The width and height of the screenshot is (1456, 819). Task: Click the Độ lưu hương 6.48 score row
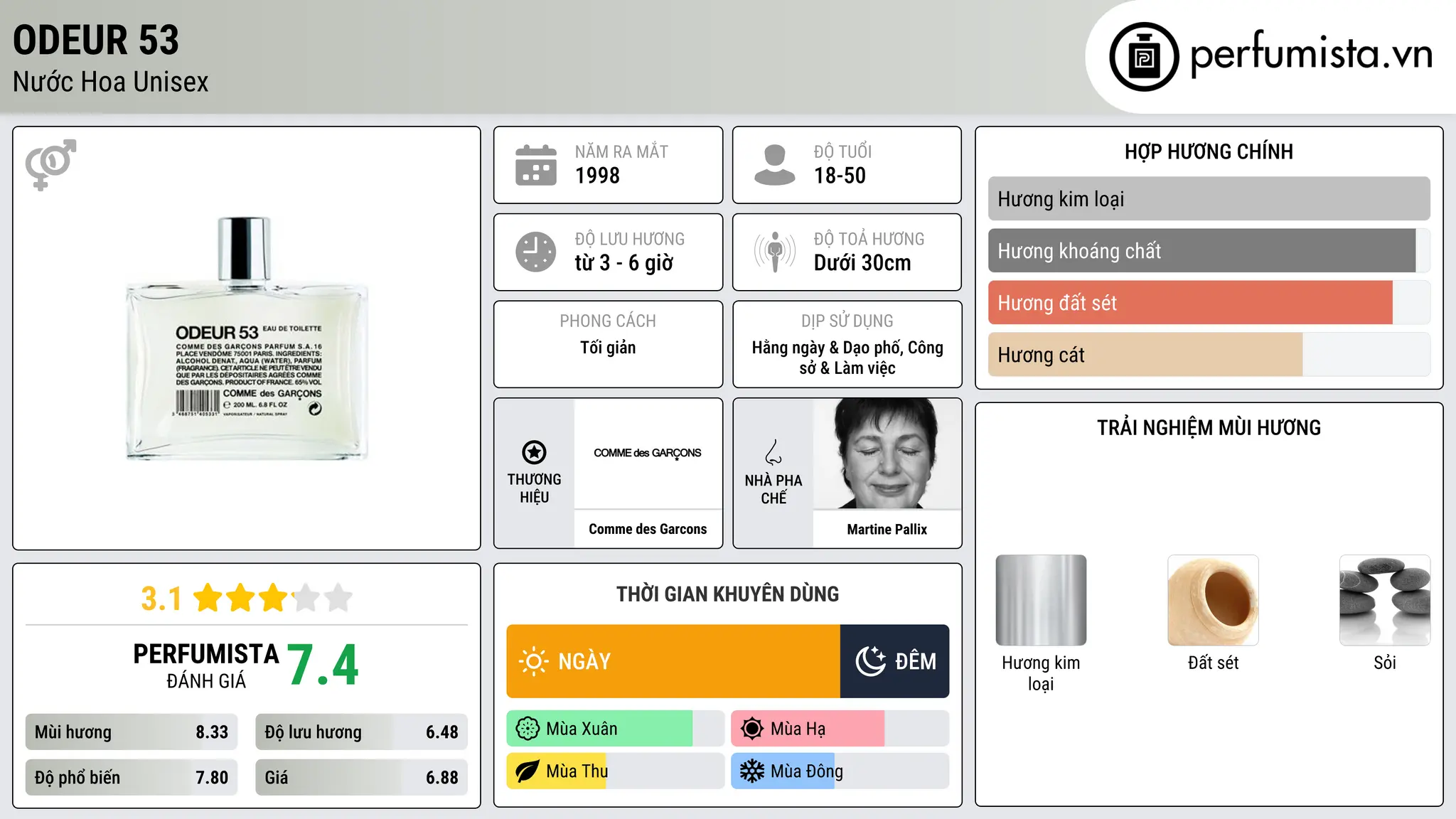(361, 732)
